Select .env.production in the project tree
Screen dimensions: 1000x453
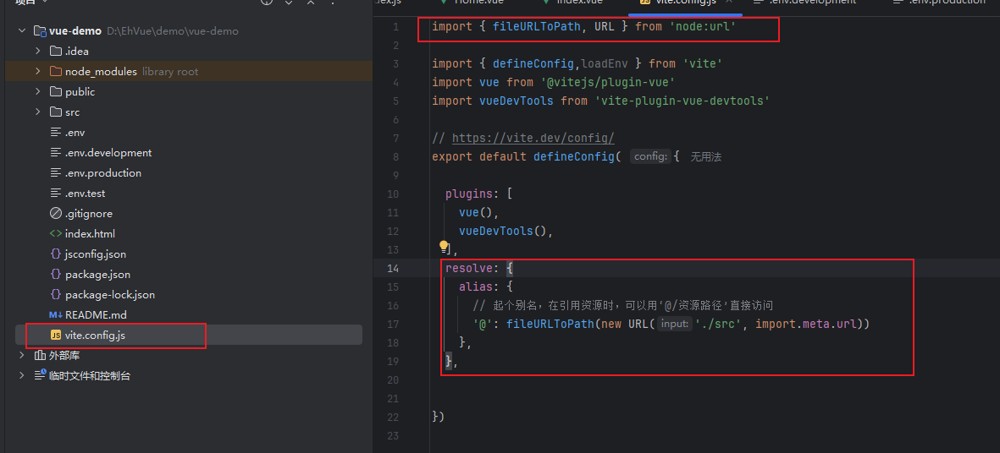tap(103, 173)
